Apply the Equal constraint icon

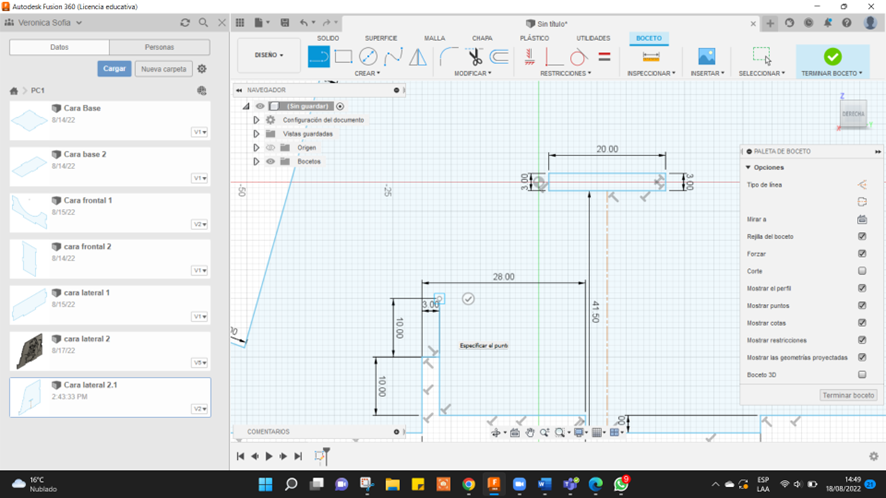click(604, 57)
